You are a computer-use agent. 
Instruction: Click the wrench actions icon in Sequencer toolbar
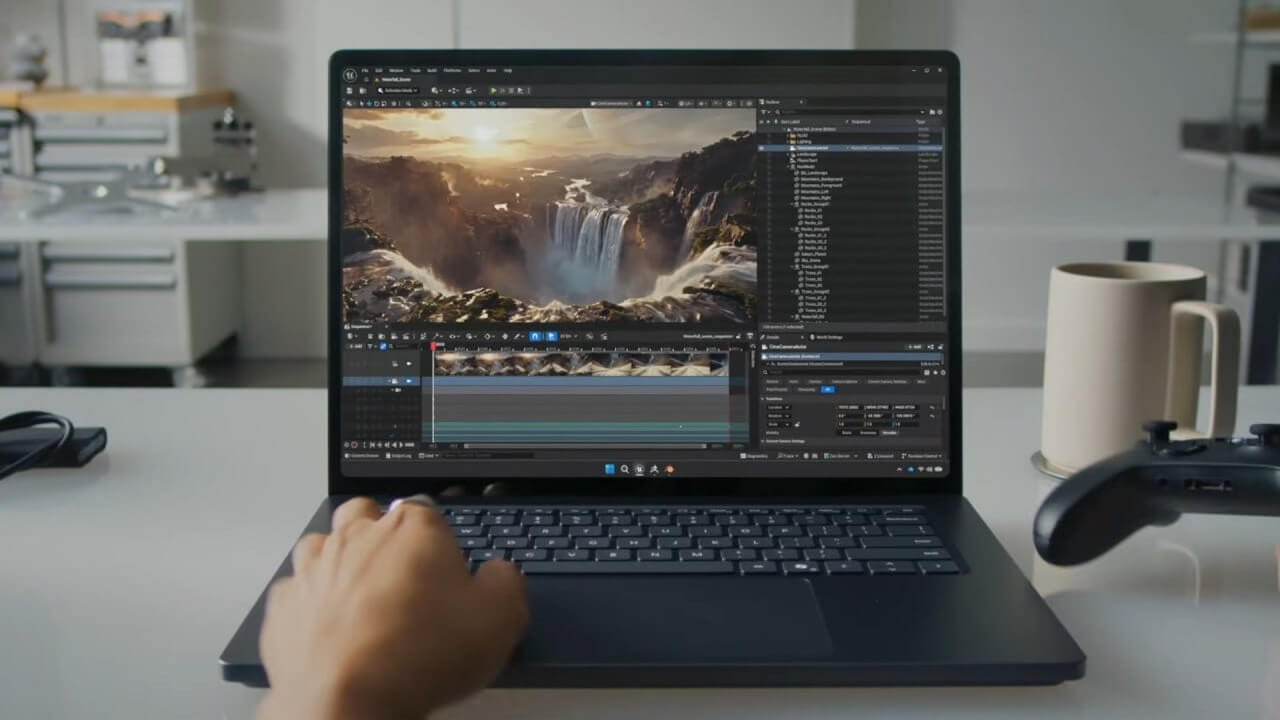pos(437,336)
